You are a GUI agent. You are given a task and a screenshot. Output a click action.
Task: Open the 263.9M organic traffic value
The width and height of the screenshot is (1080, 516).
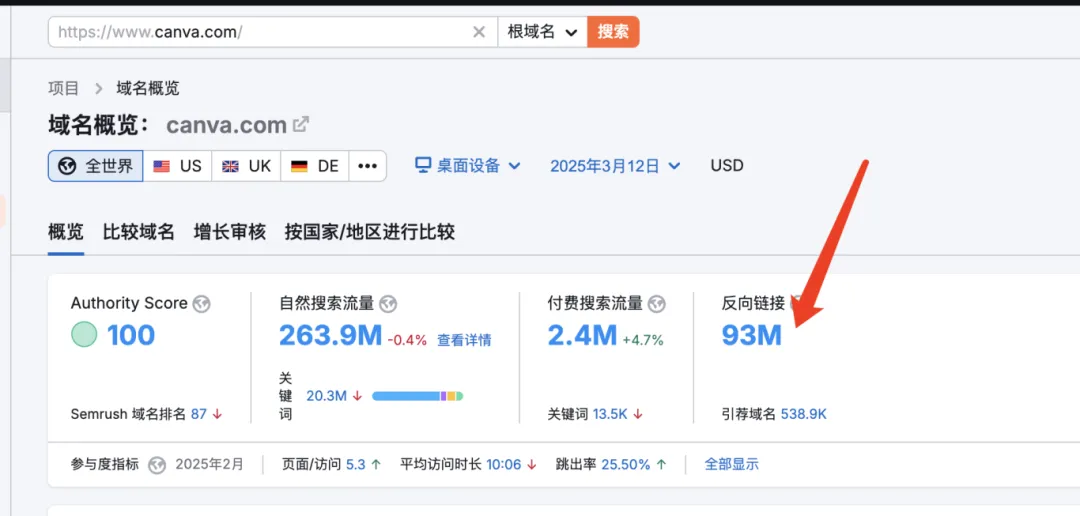(331, 336)
